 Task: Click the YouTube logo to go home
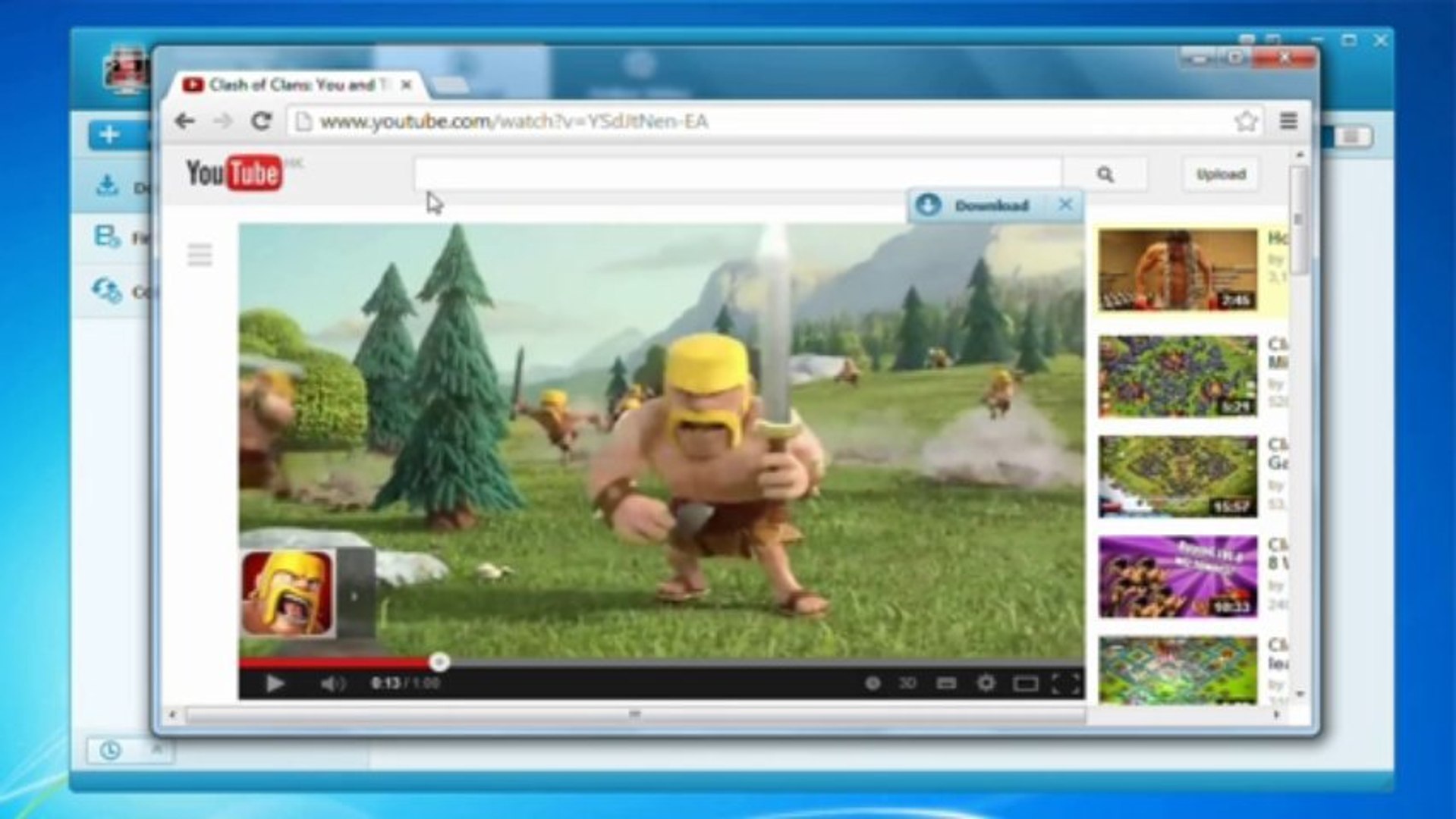231,173
